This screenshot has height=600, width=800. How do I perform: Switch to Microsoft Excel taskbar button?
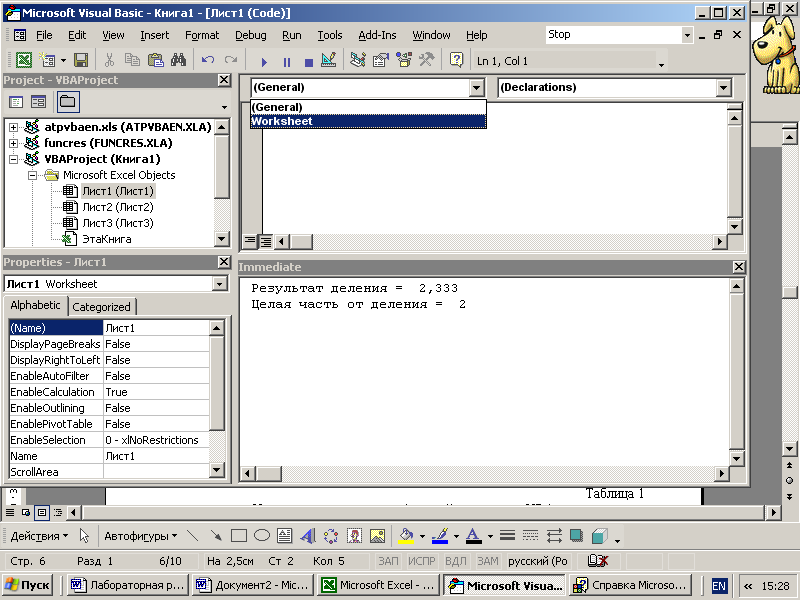coord(378,585)
